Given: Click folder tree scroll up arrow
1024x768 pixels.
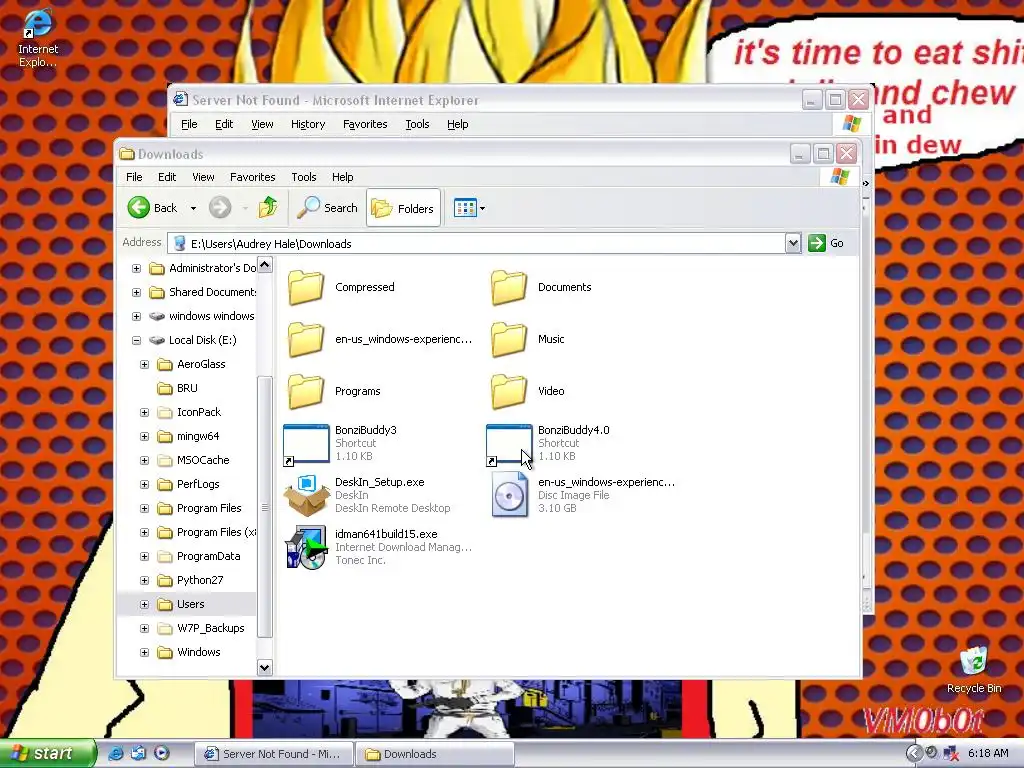Looking at the screenshot, I should click(x=264, y=264).
